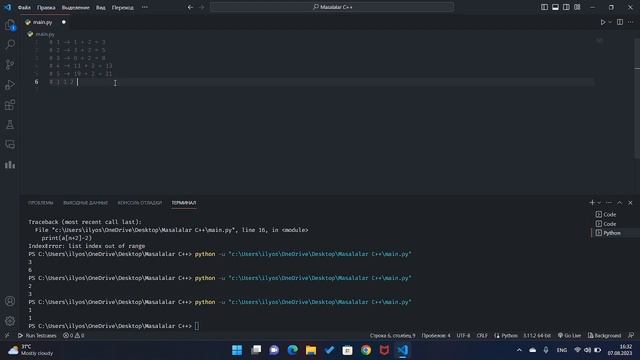Pick interpreter 3.11.2 64-bit

click(537, 336)
